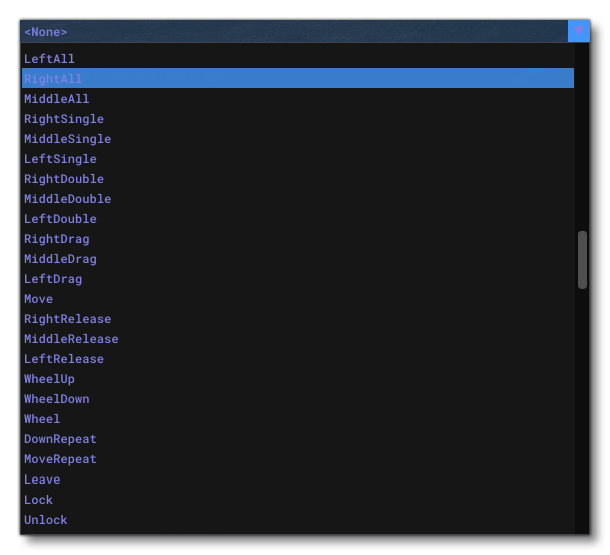
Task: Pick RightRelease from the options
Action: [68, 319]
